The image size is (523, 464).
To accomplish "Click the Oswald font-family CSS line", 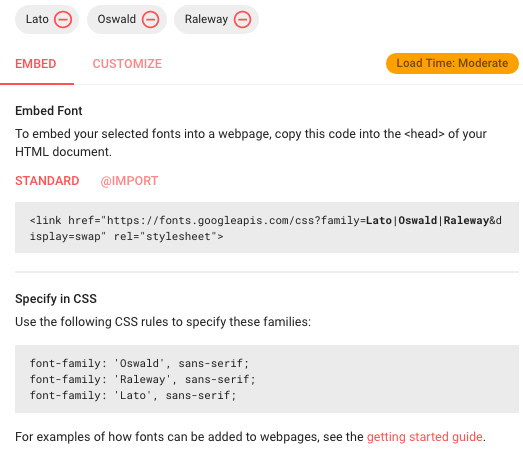I will 139,363.
